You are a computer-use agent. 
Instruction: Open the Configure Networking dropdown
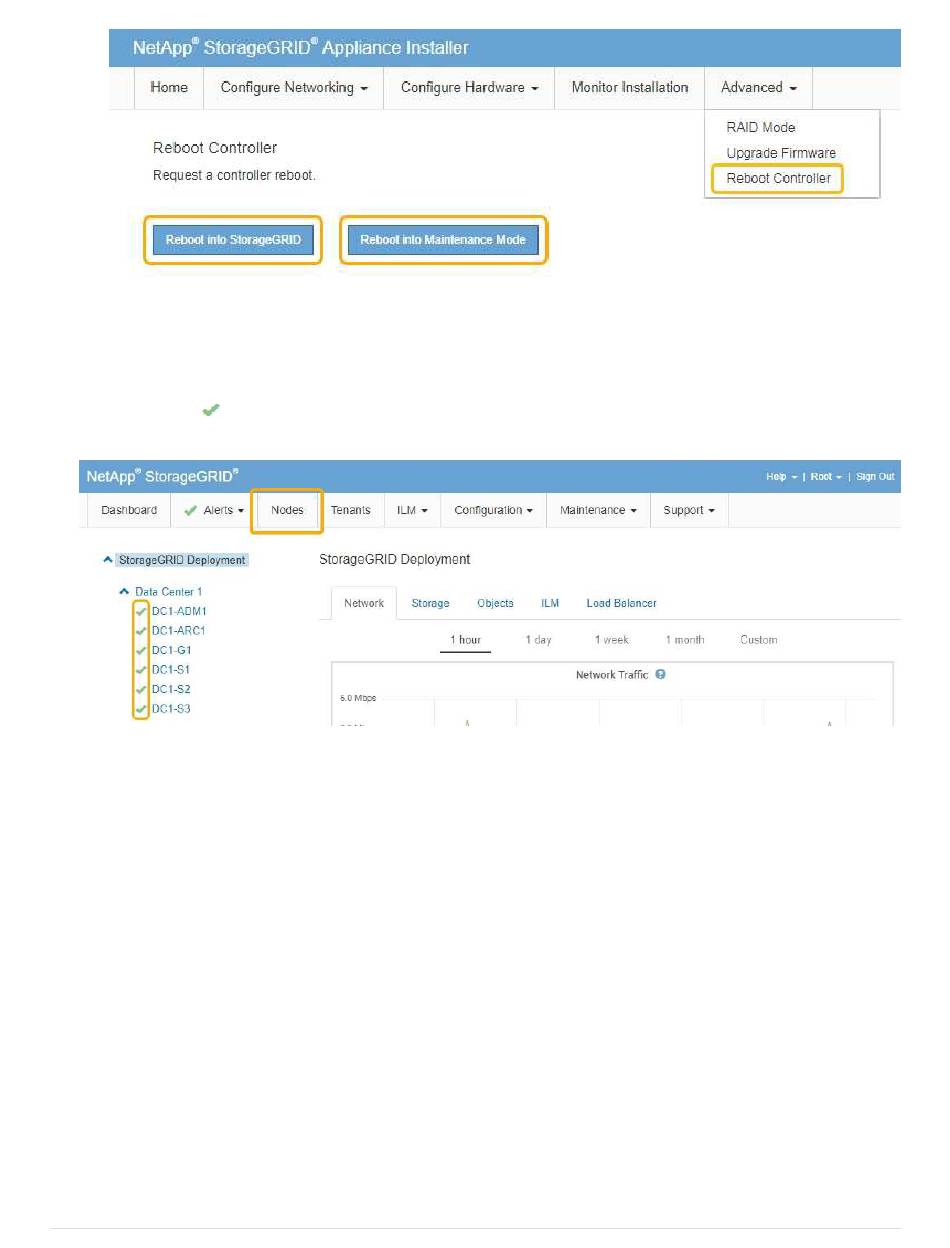[x=294, y=88]
